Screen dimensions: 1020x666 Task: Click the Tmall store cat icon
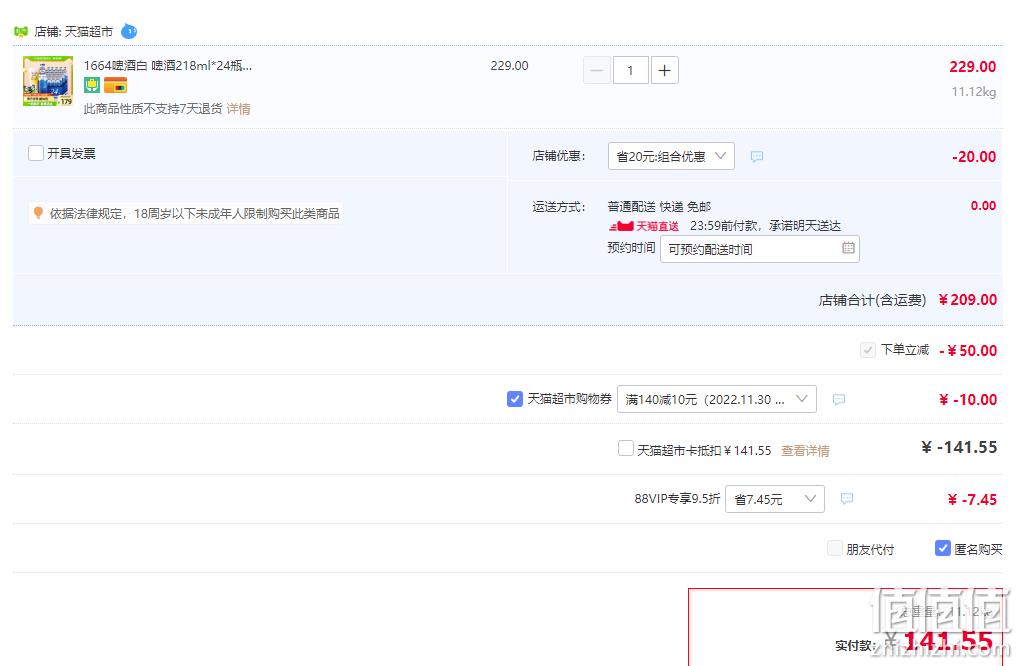click(21, 31)
